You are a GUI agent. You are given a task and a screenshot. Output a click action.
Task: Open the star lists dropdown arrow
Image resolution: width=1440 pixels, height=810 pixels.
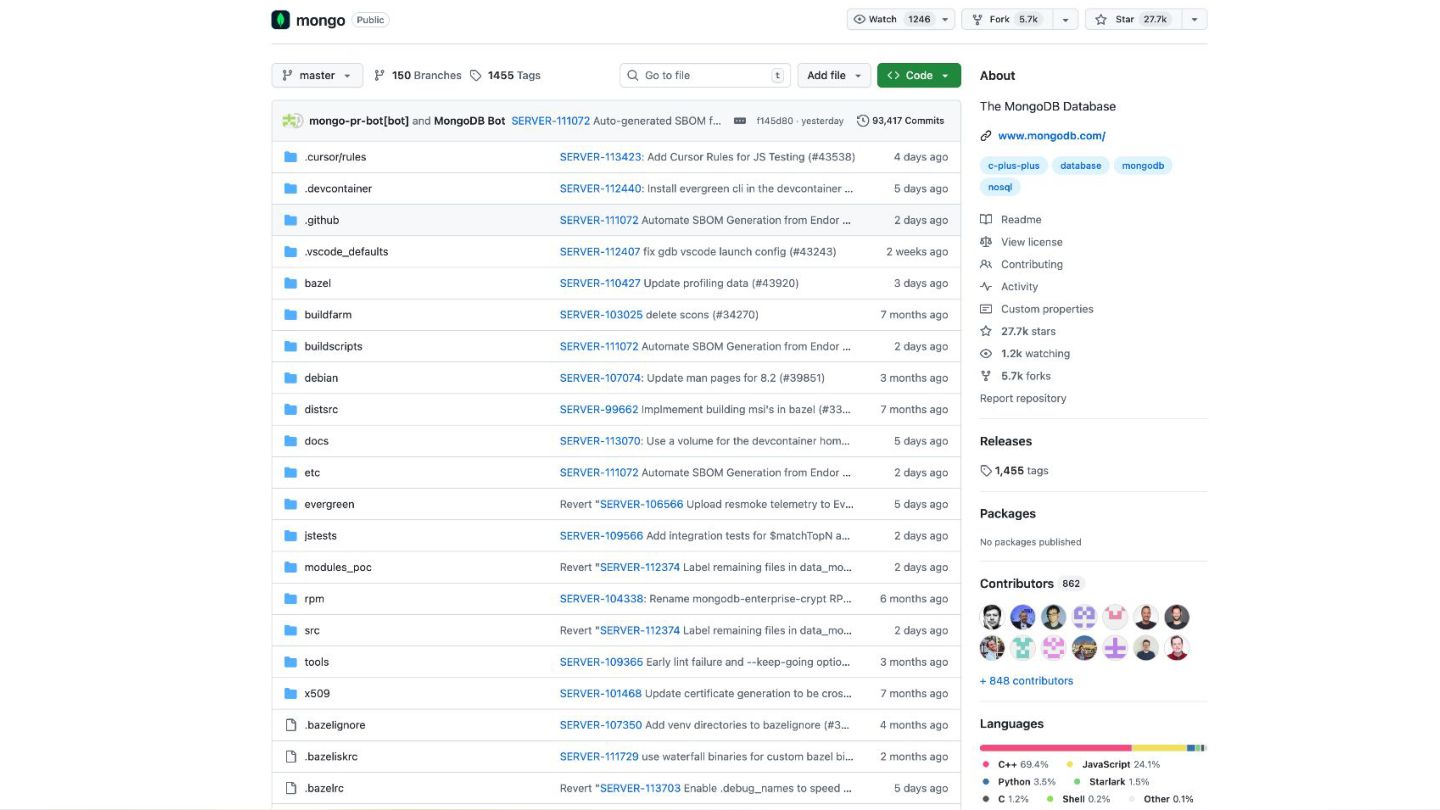tap(1194, 19)
